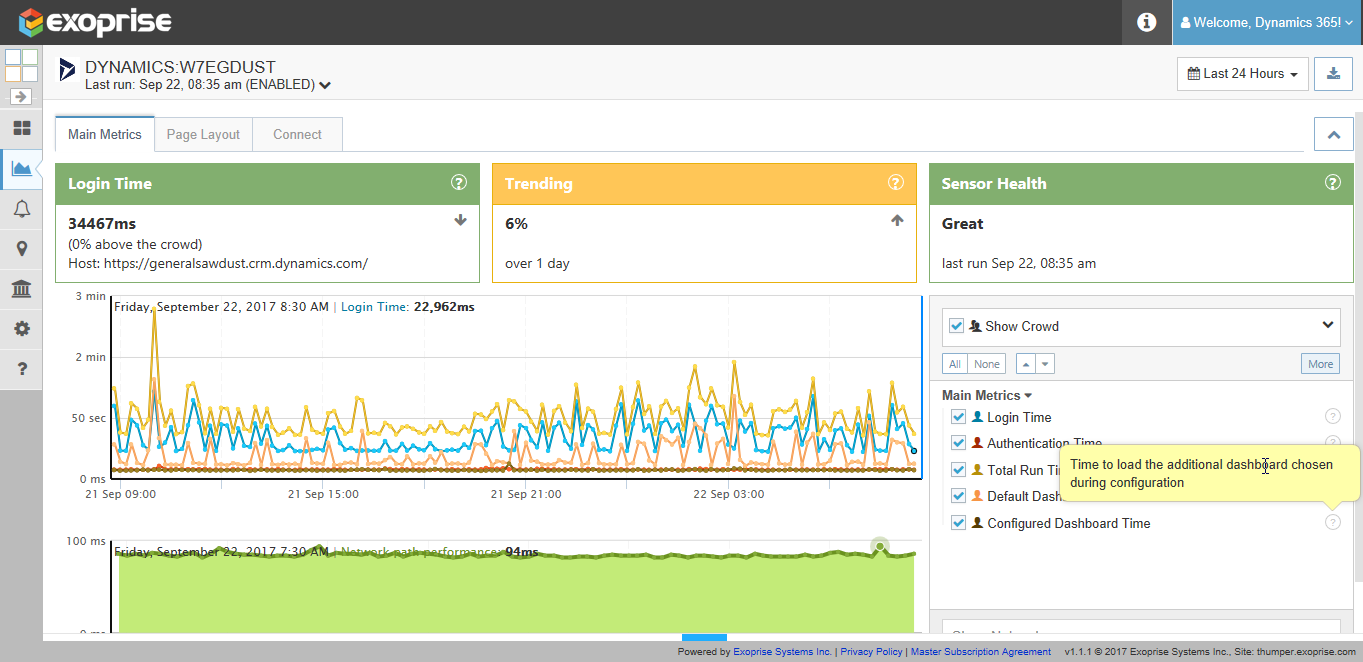
Task: Open the Exoprise Systems Inc. link
Action: point(783,652)
